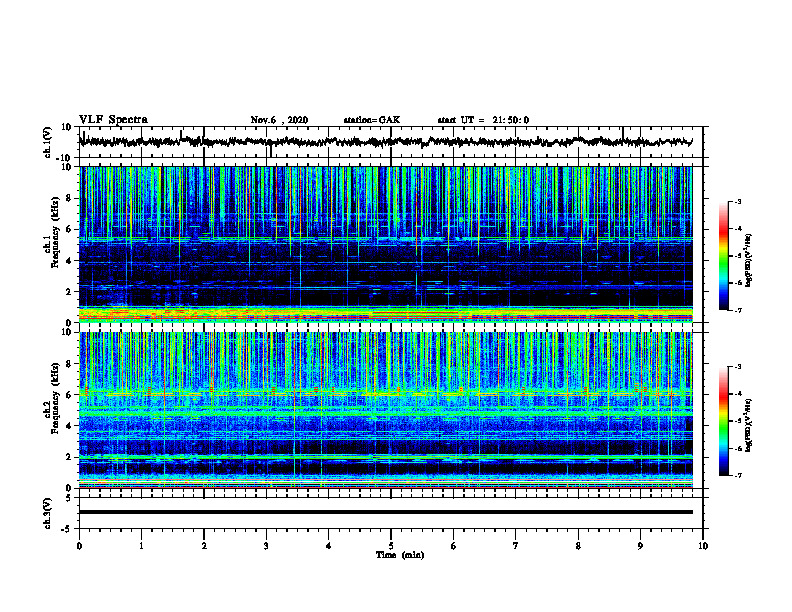Click the ch.2 colorbar log(PSD) label

pos(749,425)
